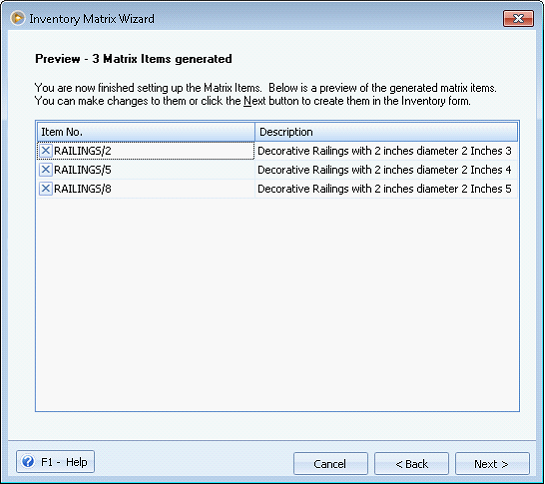The height and width of the screenshot is (484, 545).
Task: Close the Inventory Matrix Wizard window
Action: tap(518, 18)
